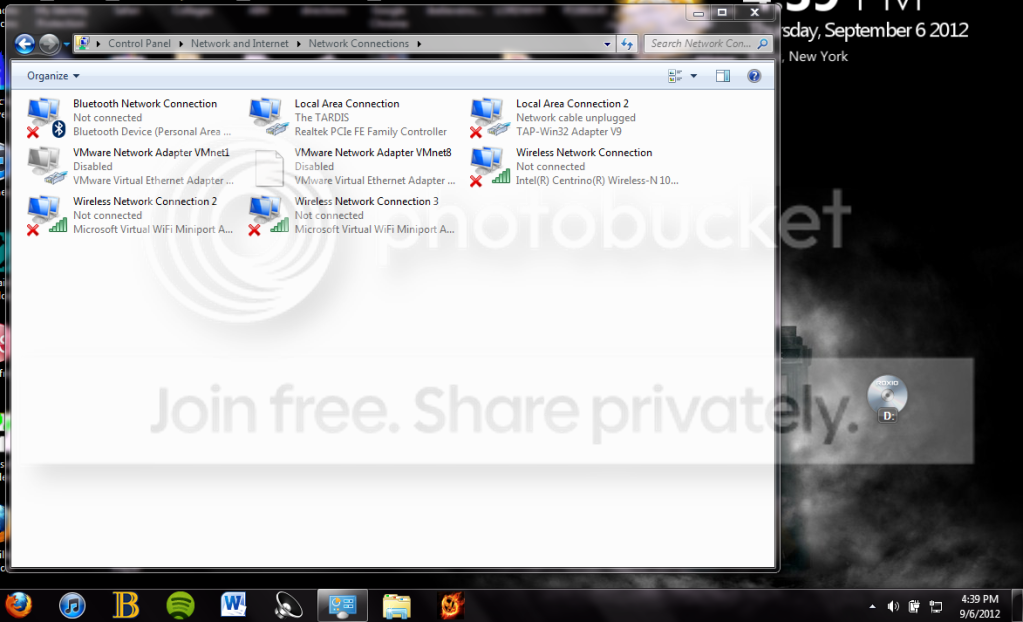Click 'TAP-Win32 Adapter V9' text
The width and height of the screenshot is (1023, 622).
[x=568, y=131]
